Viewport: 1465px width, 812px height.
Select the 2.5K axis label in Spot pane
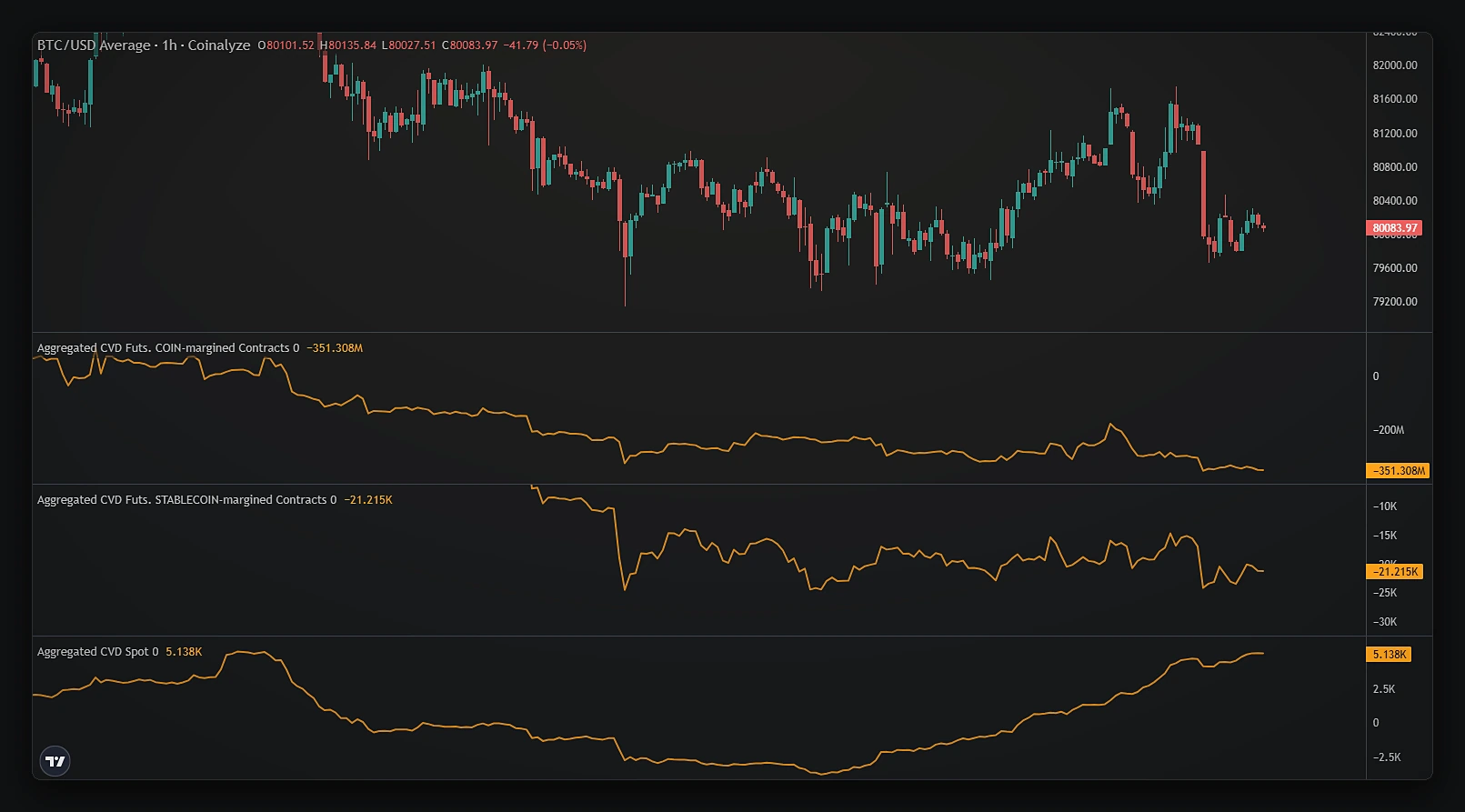pyautogui.click(x=1384, y=689)
